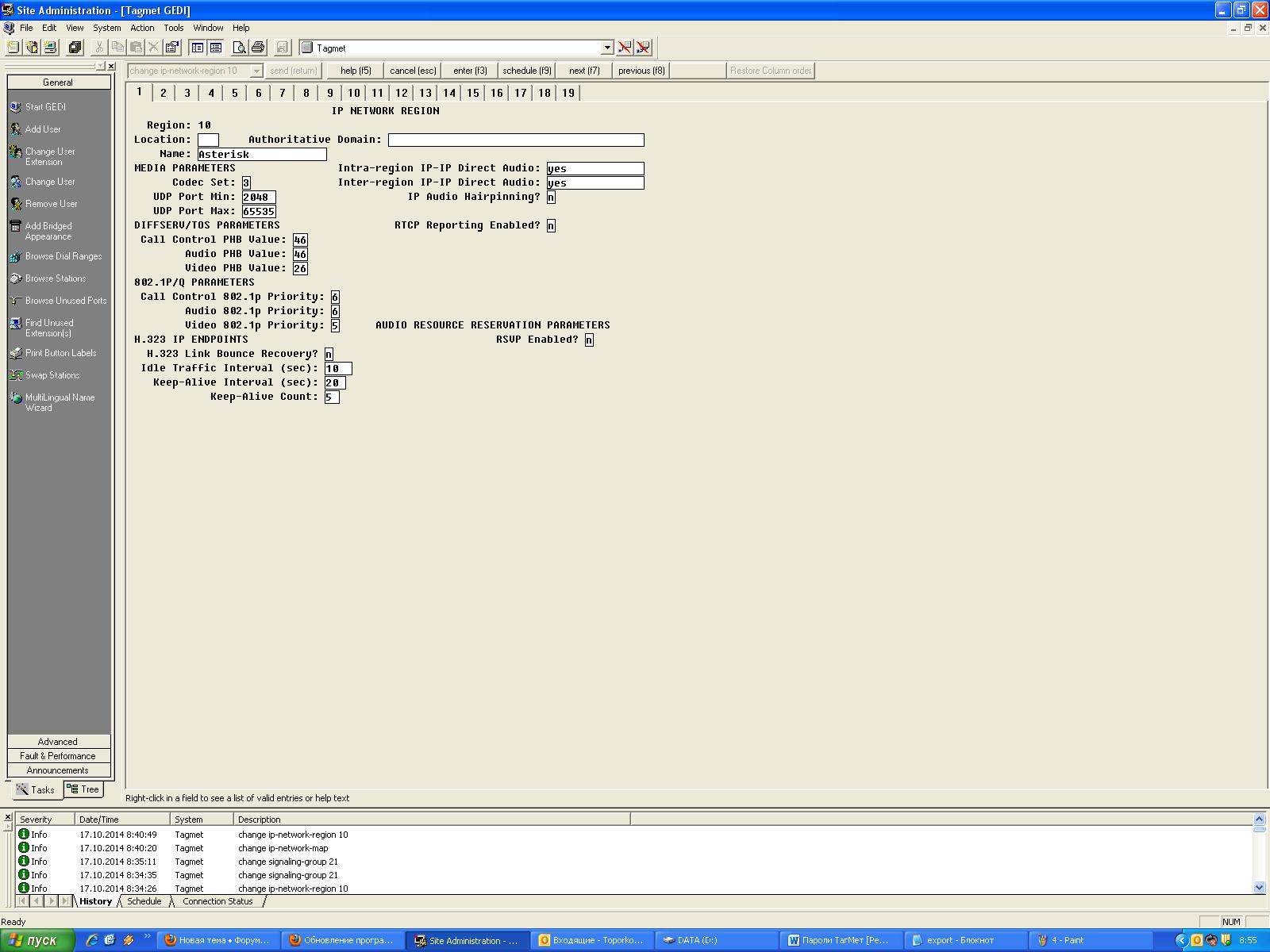The width and height of the screenshot is (1270, 952).
Task: Click the help (f5) button
Action: 356,71
